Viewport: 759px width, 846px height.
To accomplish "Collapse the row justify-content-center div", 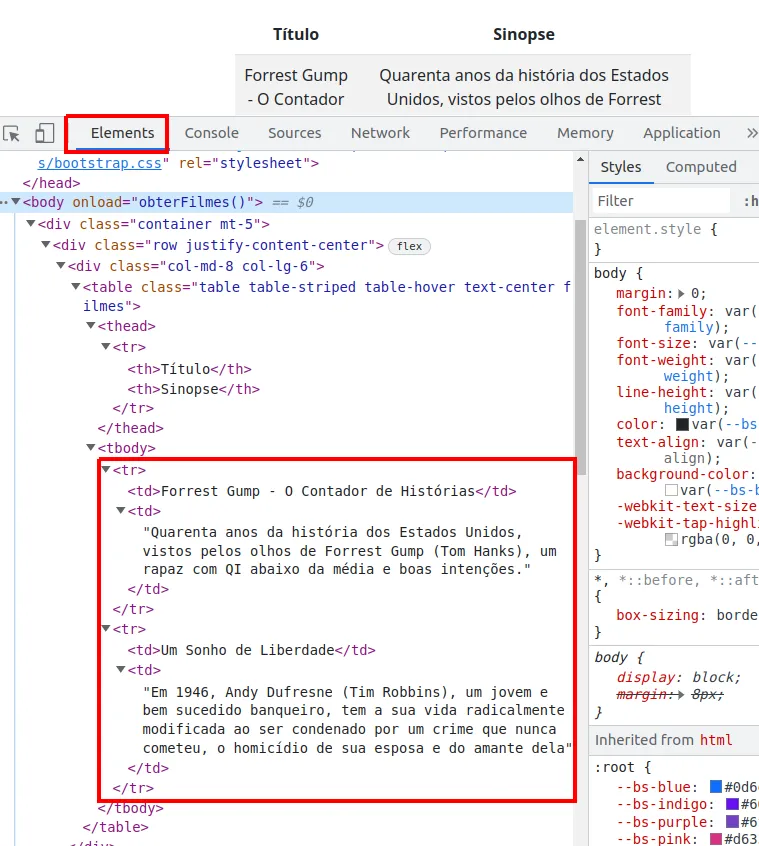I will [x=46, y=244].
